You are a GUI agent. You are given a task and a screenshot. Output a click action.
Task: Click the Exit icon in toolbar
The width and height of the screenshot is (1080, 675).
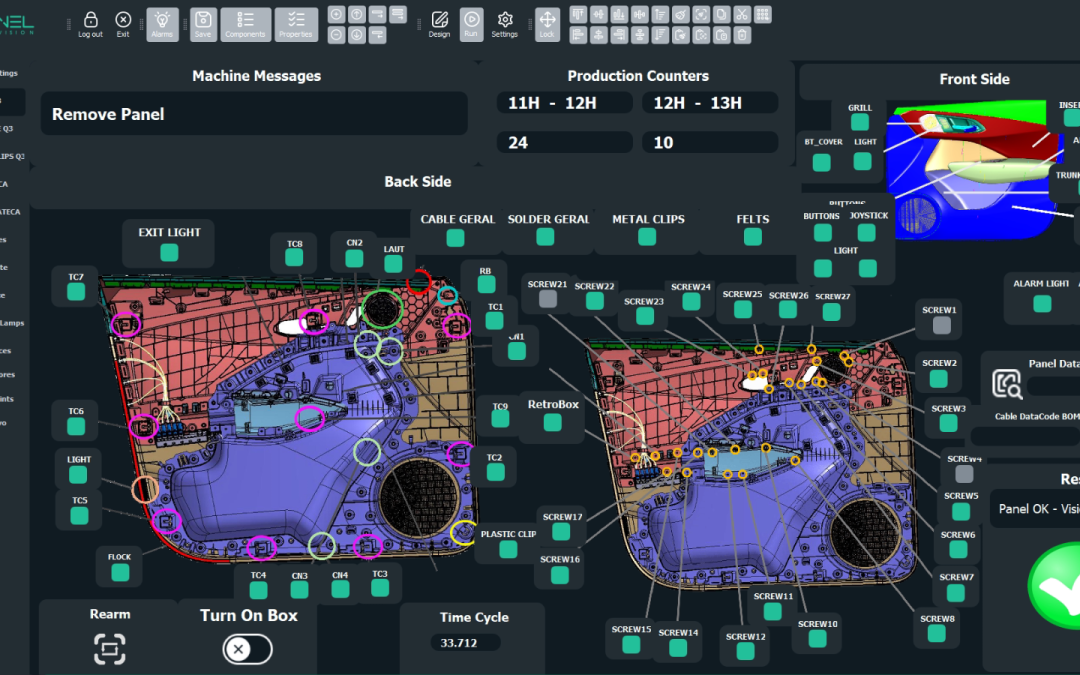tap(123, 23)
